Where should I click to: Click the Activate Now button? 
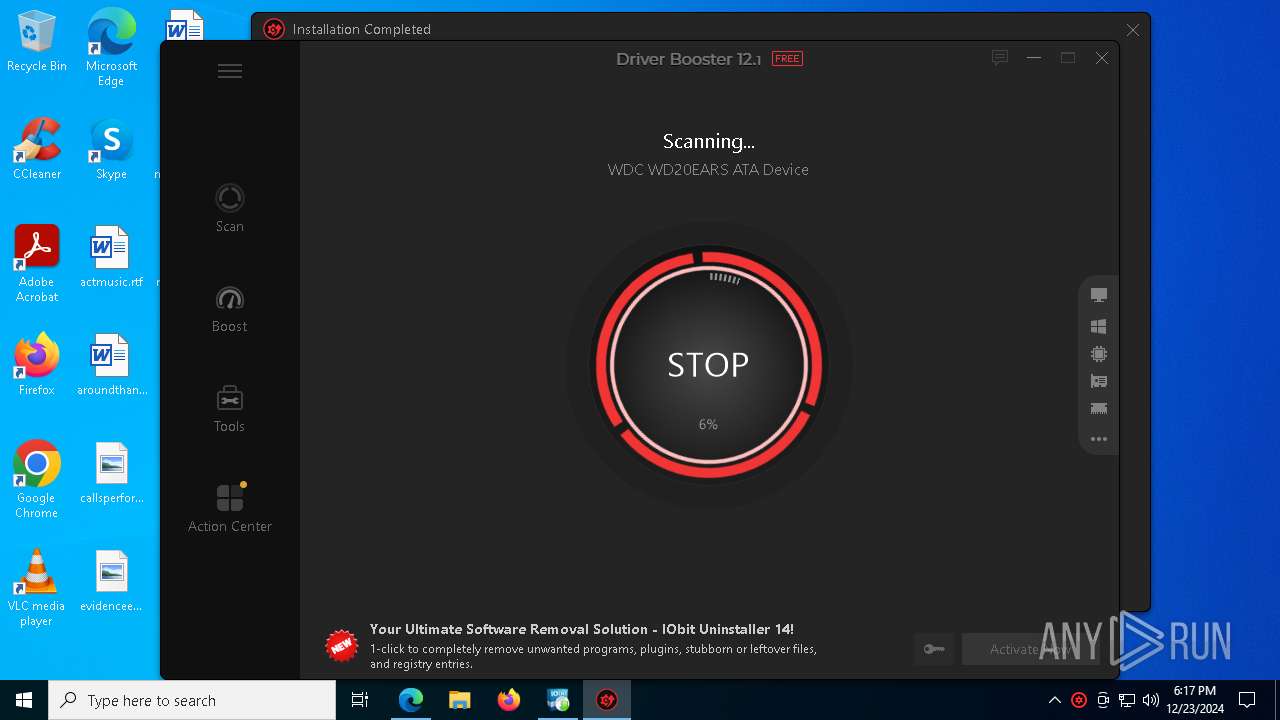point(1031,649)
